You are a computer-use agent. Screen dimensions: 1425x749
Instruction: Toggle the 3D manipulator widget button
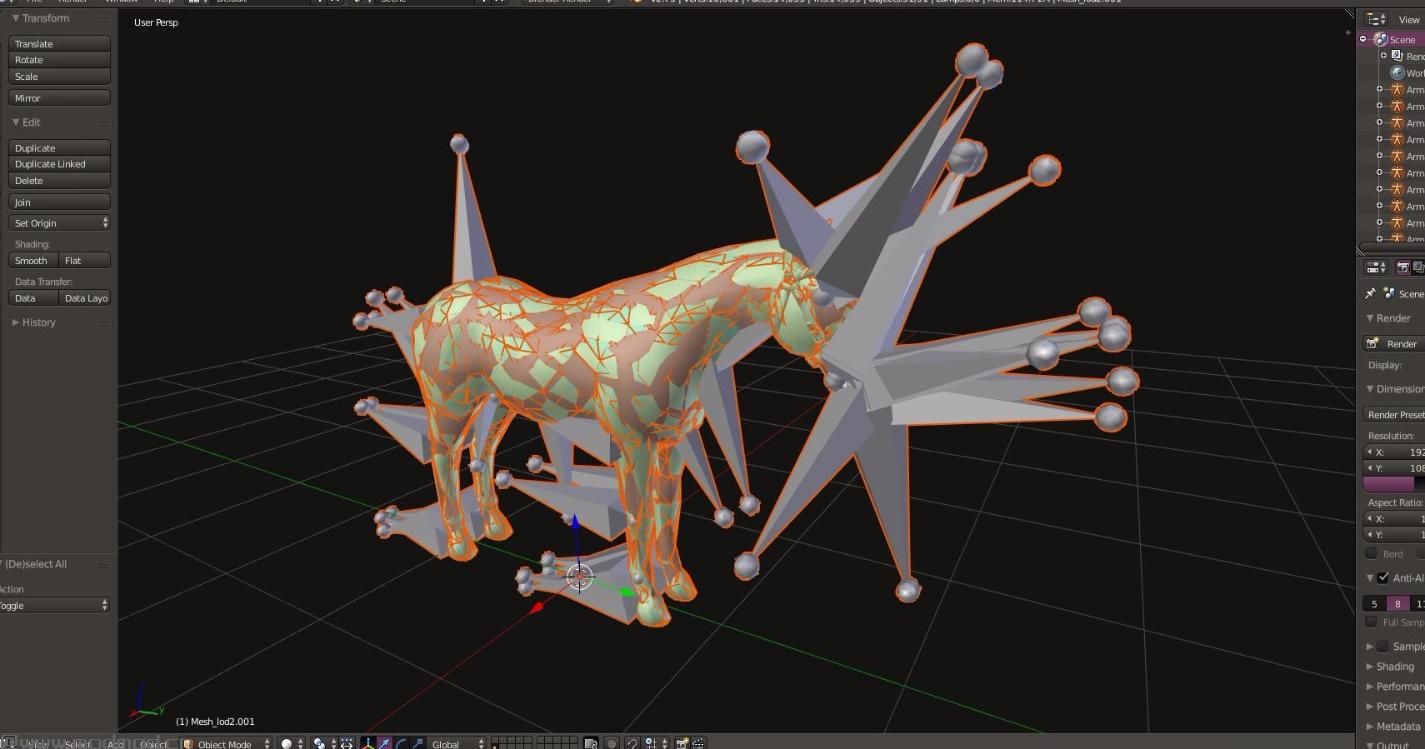pyautogui.click(x=367, y=743)
